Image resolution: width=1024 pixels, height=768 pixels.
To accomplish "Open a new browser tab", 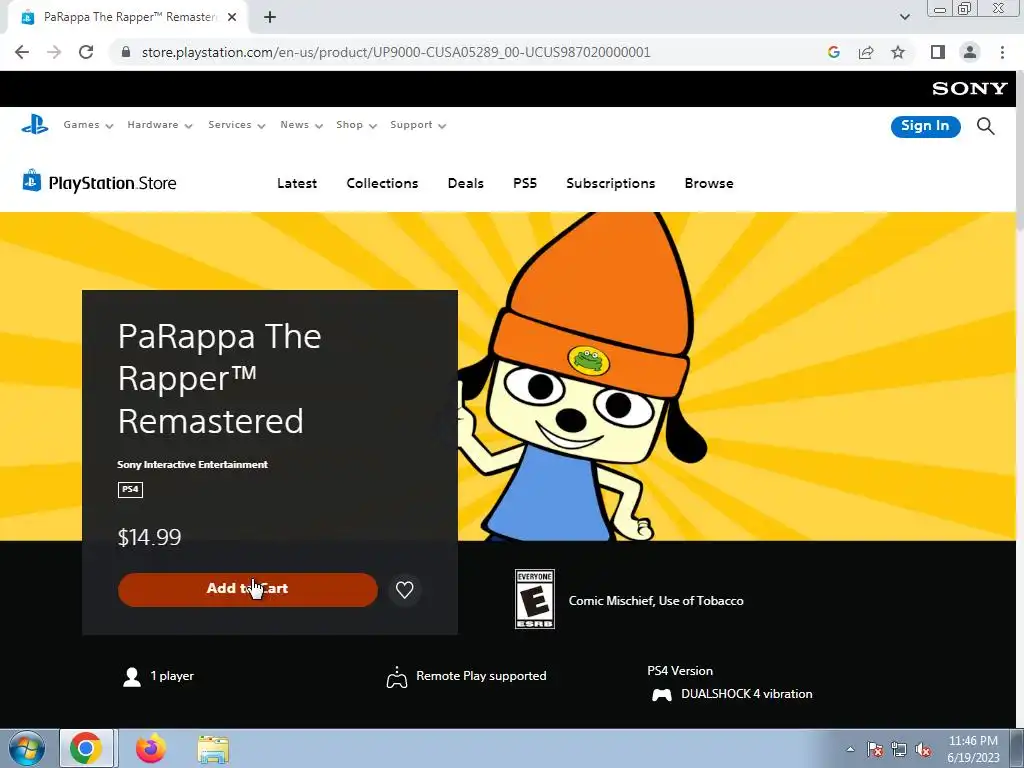I will 270,17.
